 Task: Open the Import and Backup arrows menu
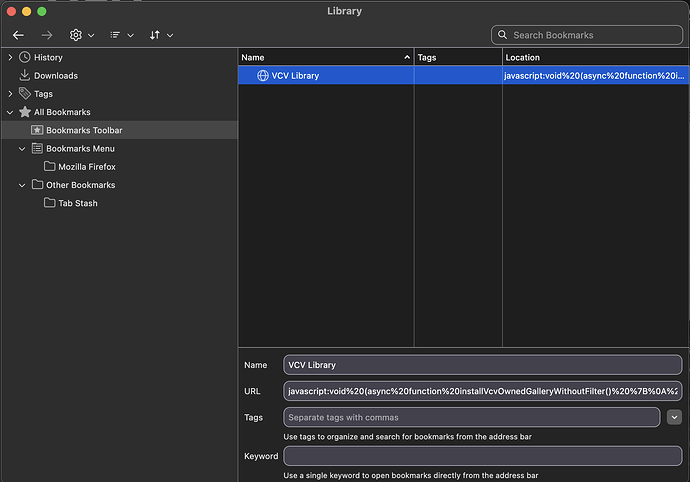[155, 35]
